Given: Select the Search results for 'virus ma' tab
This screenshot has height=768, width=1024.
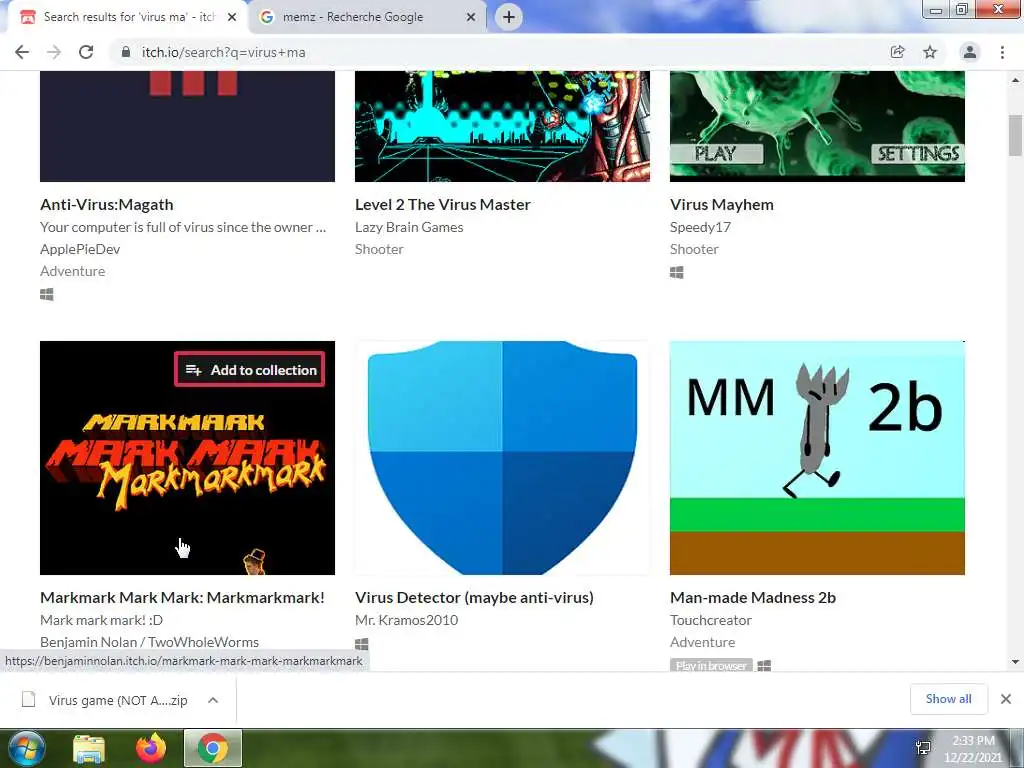Looking at the screenshot, I should pyautogui.click(x=128, y=17).
